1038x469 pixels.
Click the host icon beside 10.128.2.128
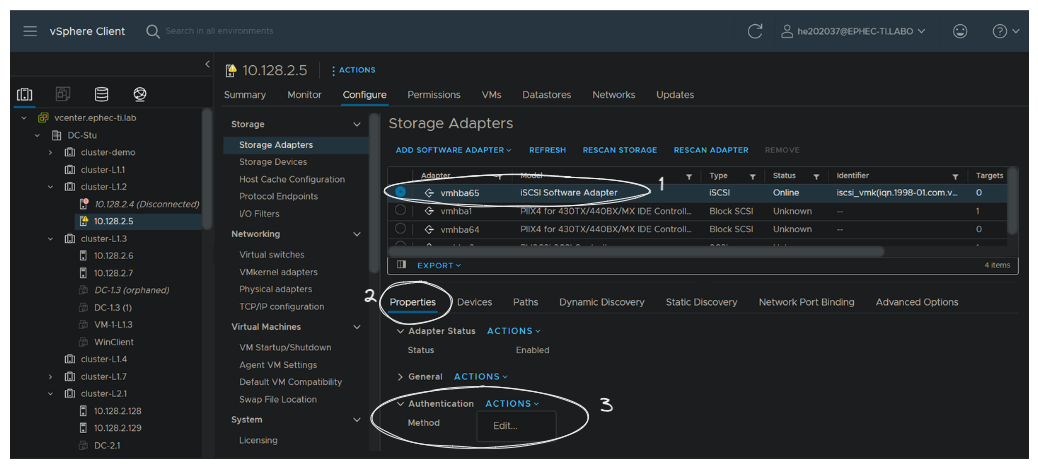pyautogui.click(x=83, y=411)
